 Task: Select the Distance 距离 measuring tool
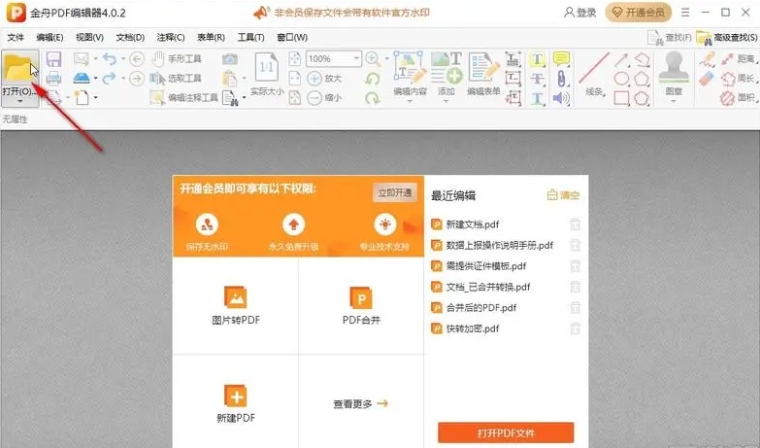coord(739,59)
